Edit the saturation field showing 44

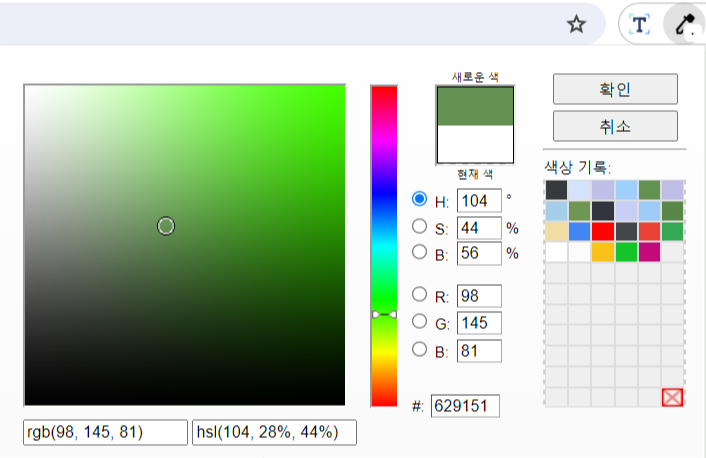tap(479, 227)
